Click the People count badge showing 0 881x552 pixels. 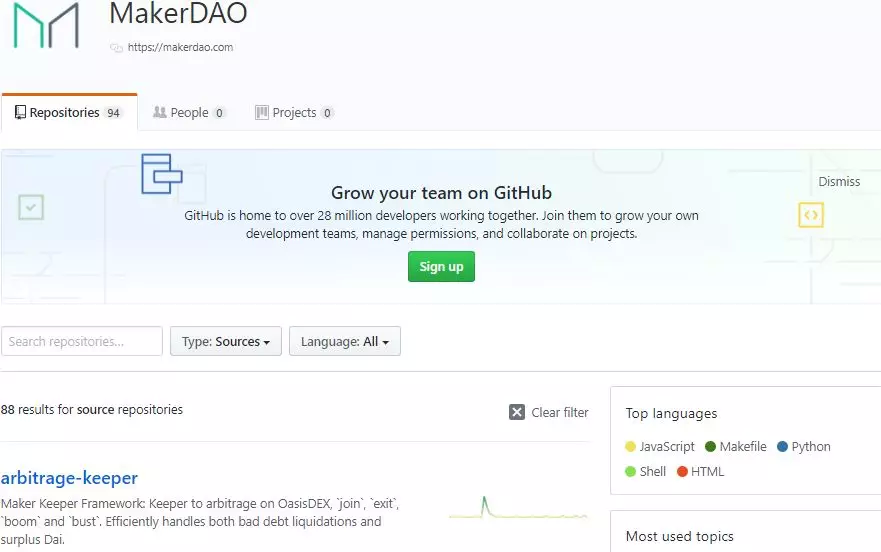coord(219,113)
